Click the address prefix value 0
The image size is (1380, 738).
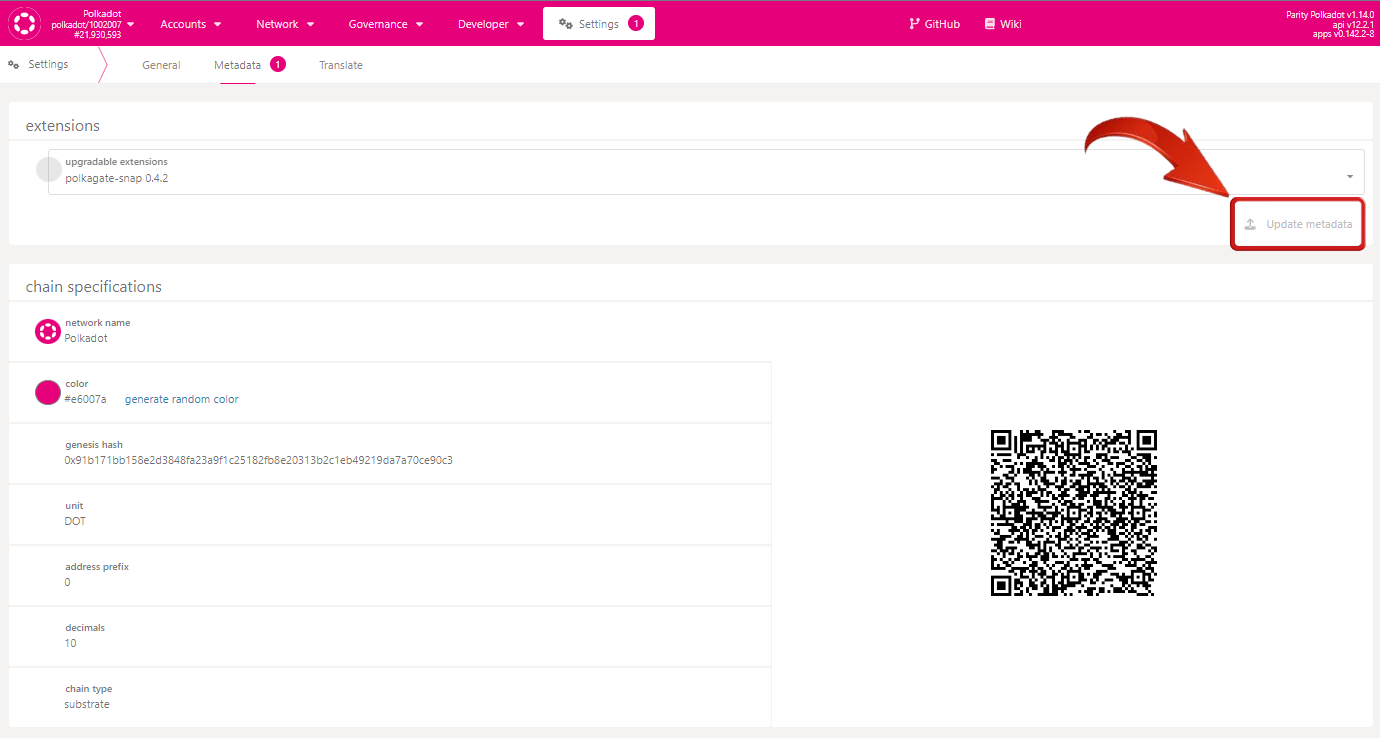pyautogui.click(x=68, y=582)
